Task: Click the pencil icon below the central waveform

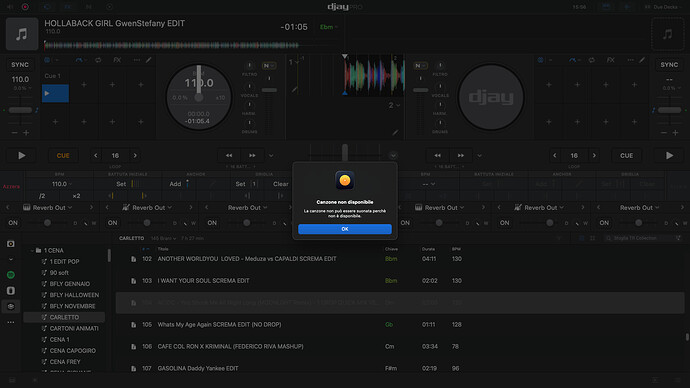Action: pos(395,132)
